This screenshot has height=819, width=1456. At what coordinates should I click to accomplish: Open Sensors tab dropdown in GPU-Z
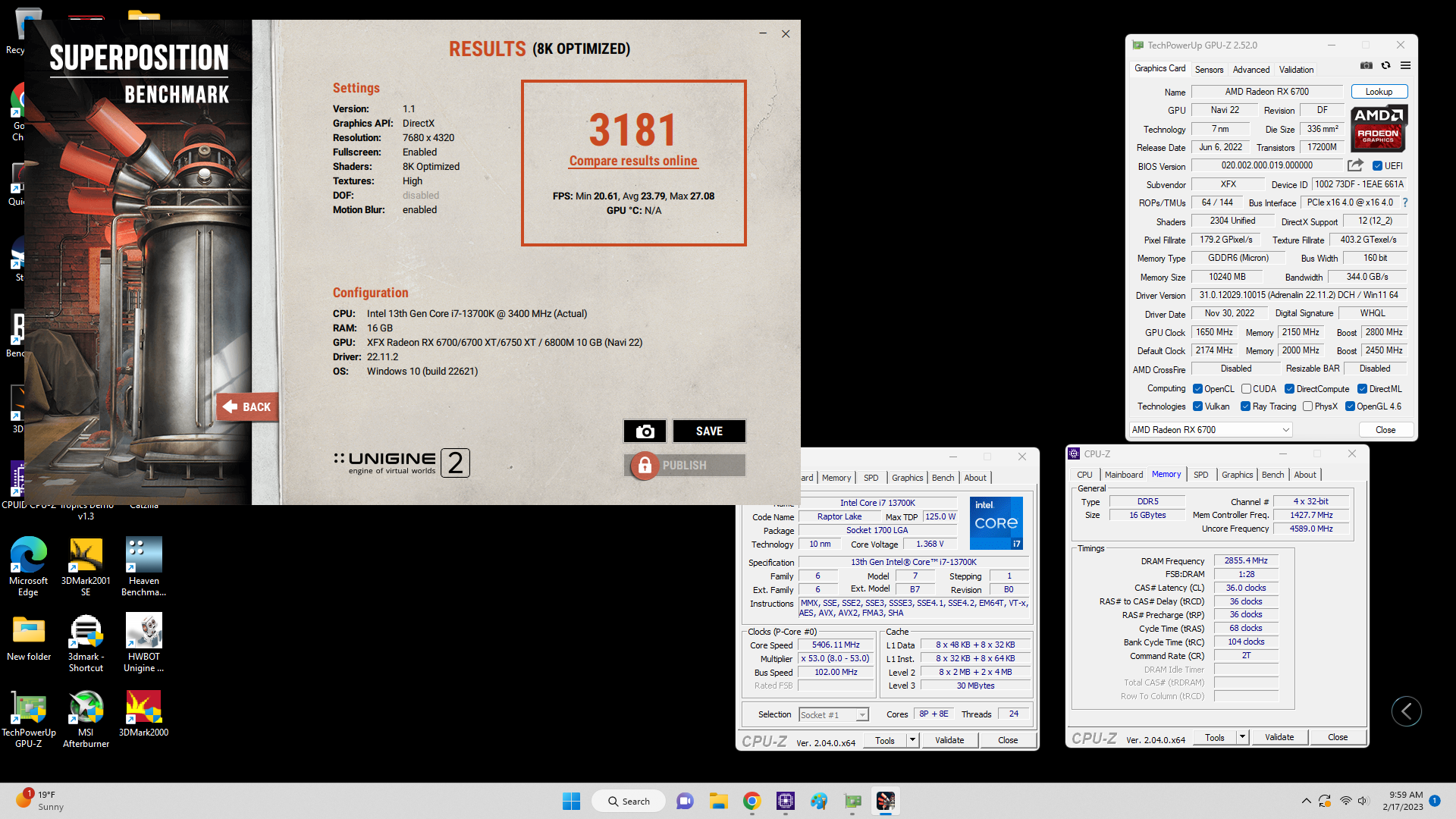coord(1208,69)
